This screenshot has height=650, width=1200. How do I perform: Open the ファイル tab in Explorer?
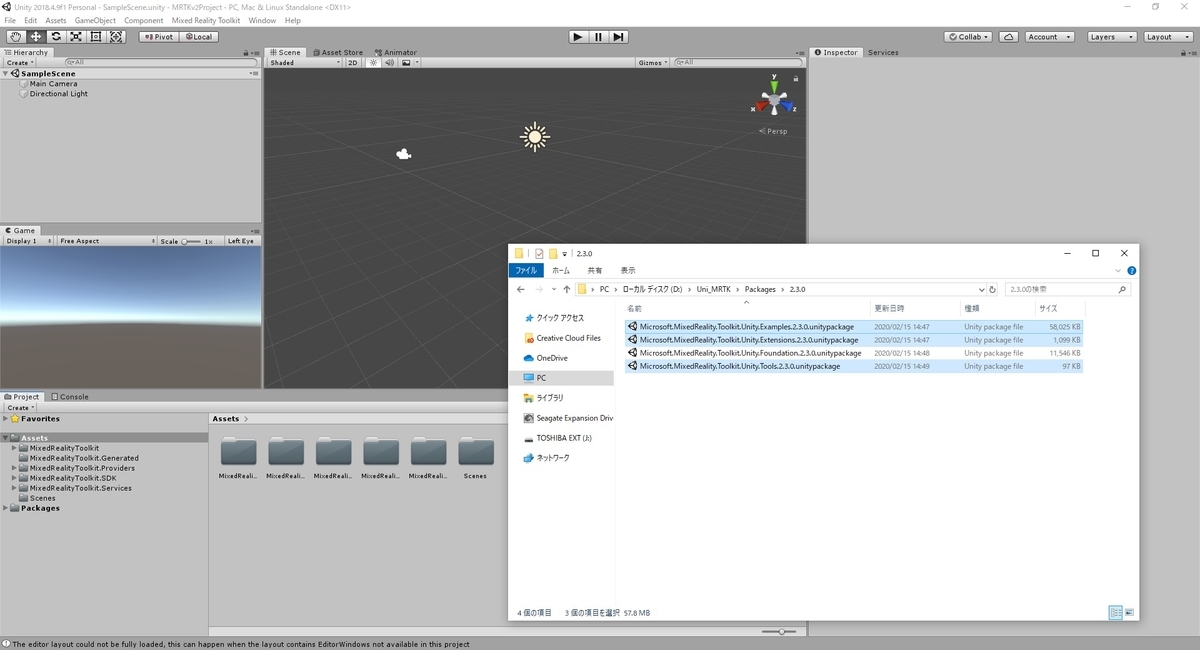coord(526,270)
